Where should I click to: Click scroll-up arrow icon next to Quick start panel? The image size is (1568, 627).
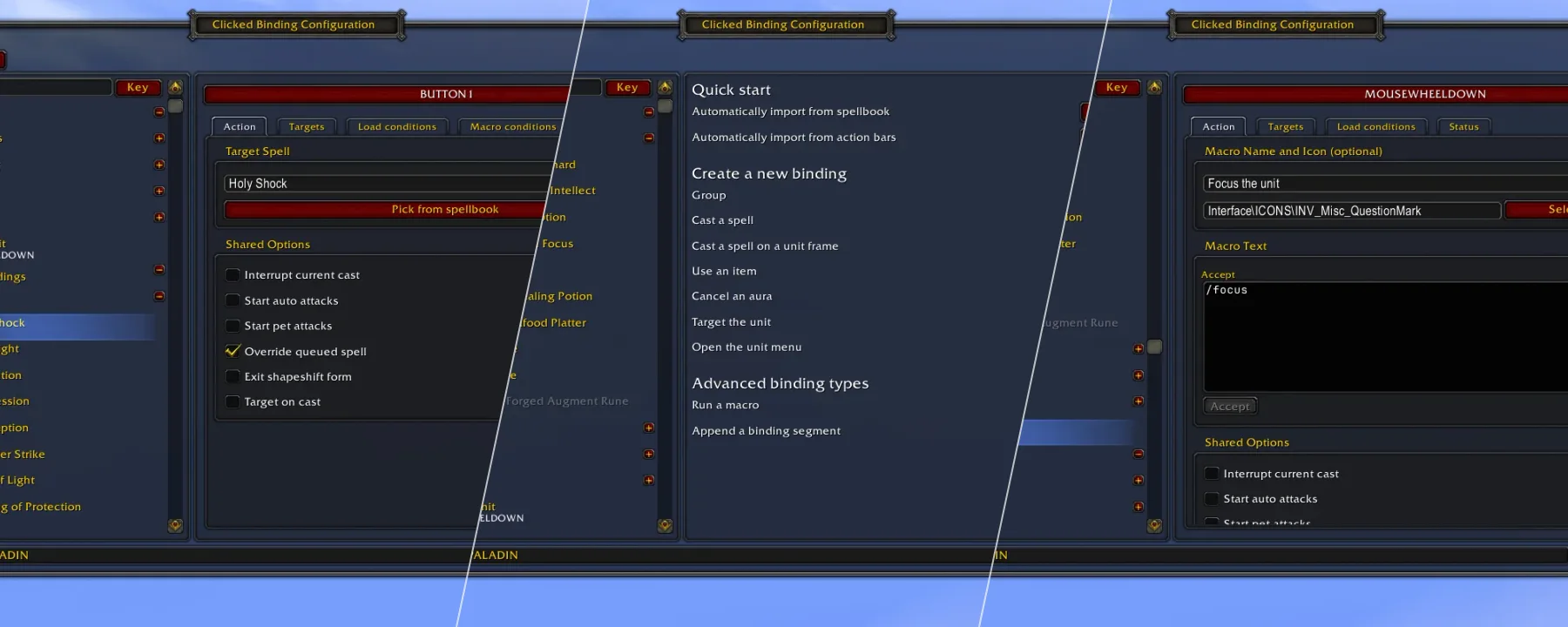click(x=665, y=87)
